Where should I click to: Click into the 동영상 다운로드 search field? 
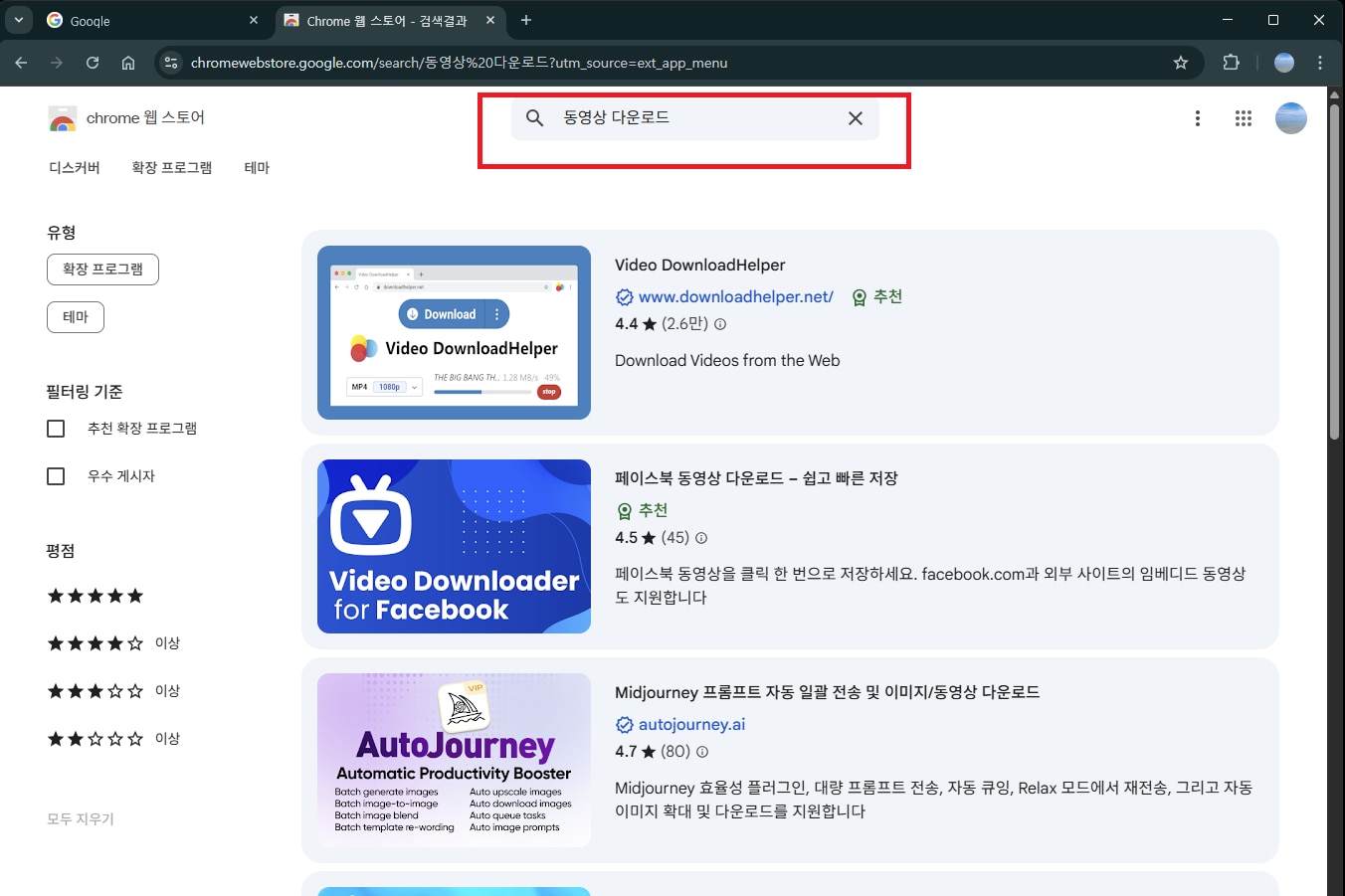click(x=694, y=118)
